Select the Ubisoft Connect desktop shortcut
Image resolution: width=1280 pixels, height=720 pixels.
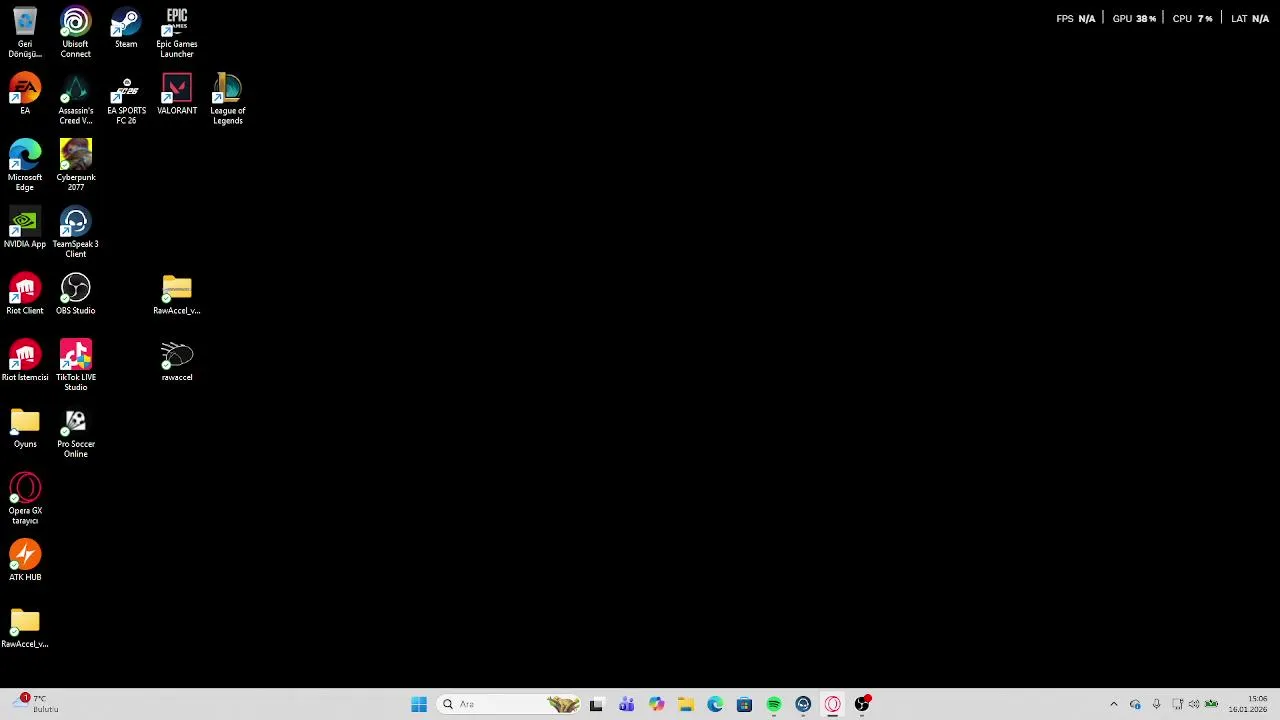[75, 33]
